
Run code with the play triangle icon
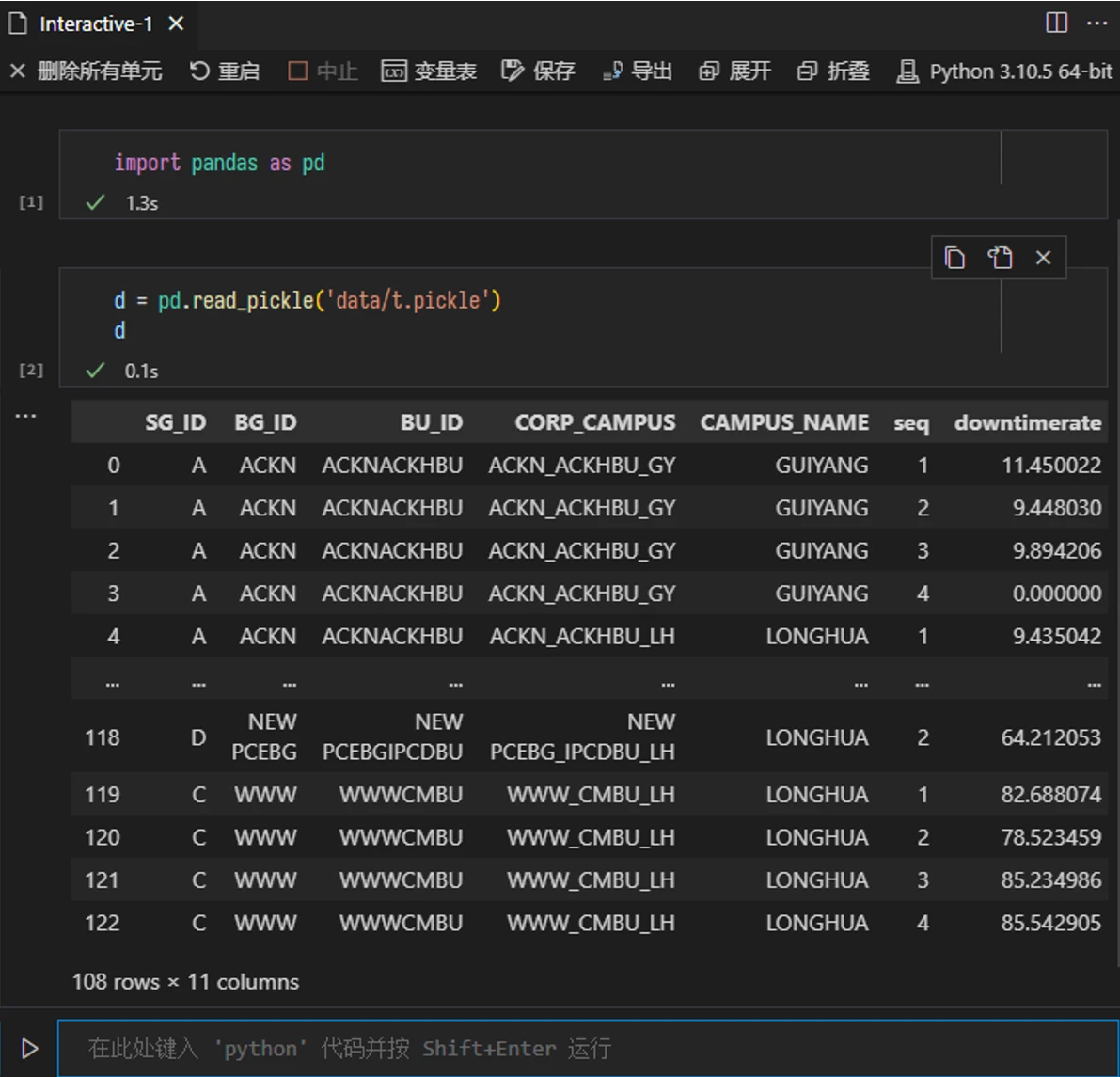click(x=29, y=1048)
